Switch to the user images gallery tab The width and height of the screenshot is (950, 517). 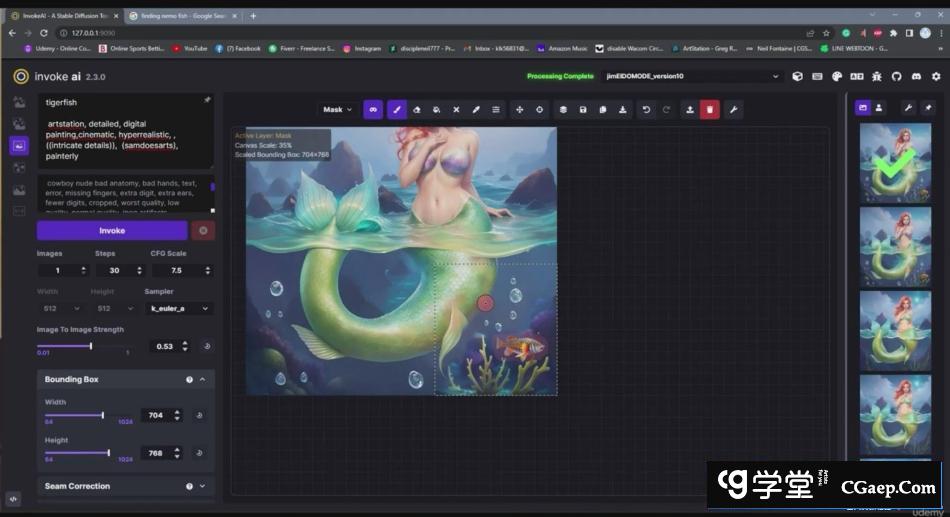[x=879, y=108]
